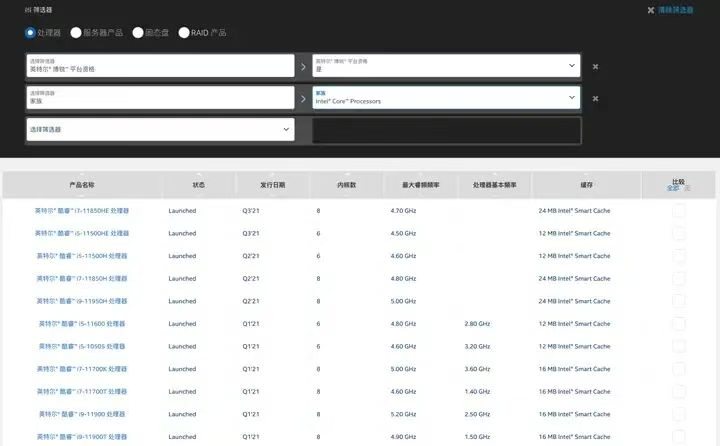Tick compare checkbox for i5-11600 row

pyautogui.click(x=679, y=323)
